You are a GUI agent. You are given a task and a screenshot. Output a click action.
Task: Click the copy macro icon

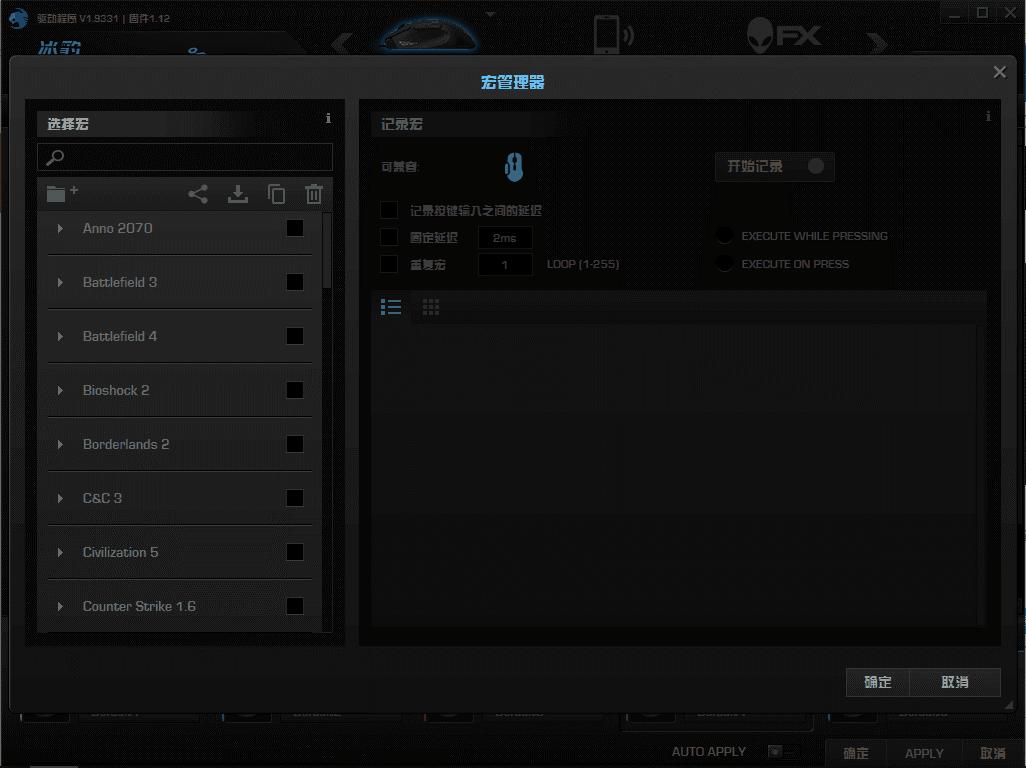[276, 194]
